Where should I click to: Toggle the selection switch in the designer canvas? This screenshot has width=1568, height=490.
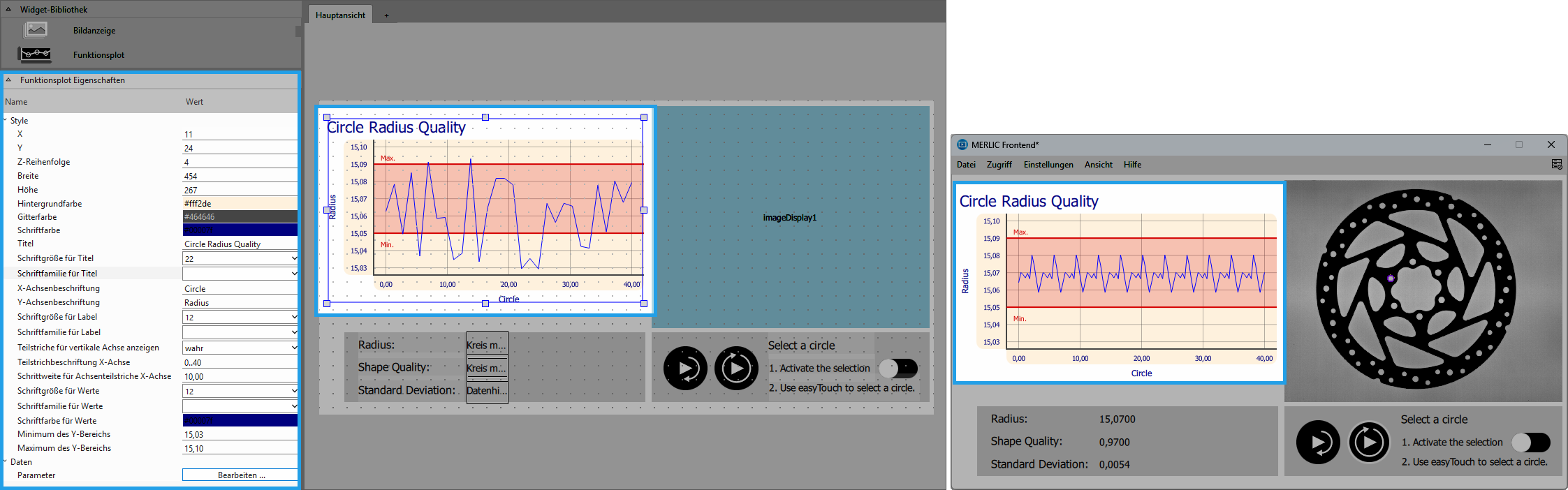(897, 368)
